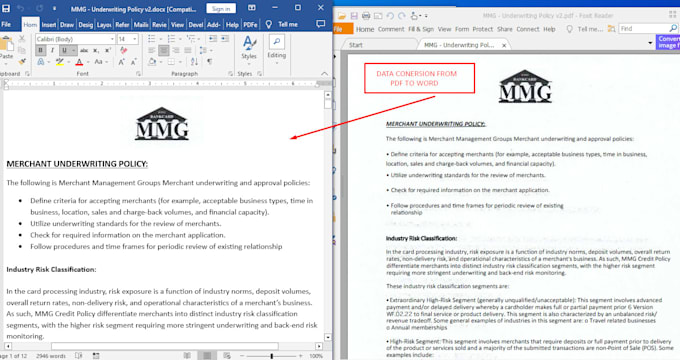Click the Ribbon Display Options icon in Word
This screenshot has width=680, height=360.
(252, 8)
